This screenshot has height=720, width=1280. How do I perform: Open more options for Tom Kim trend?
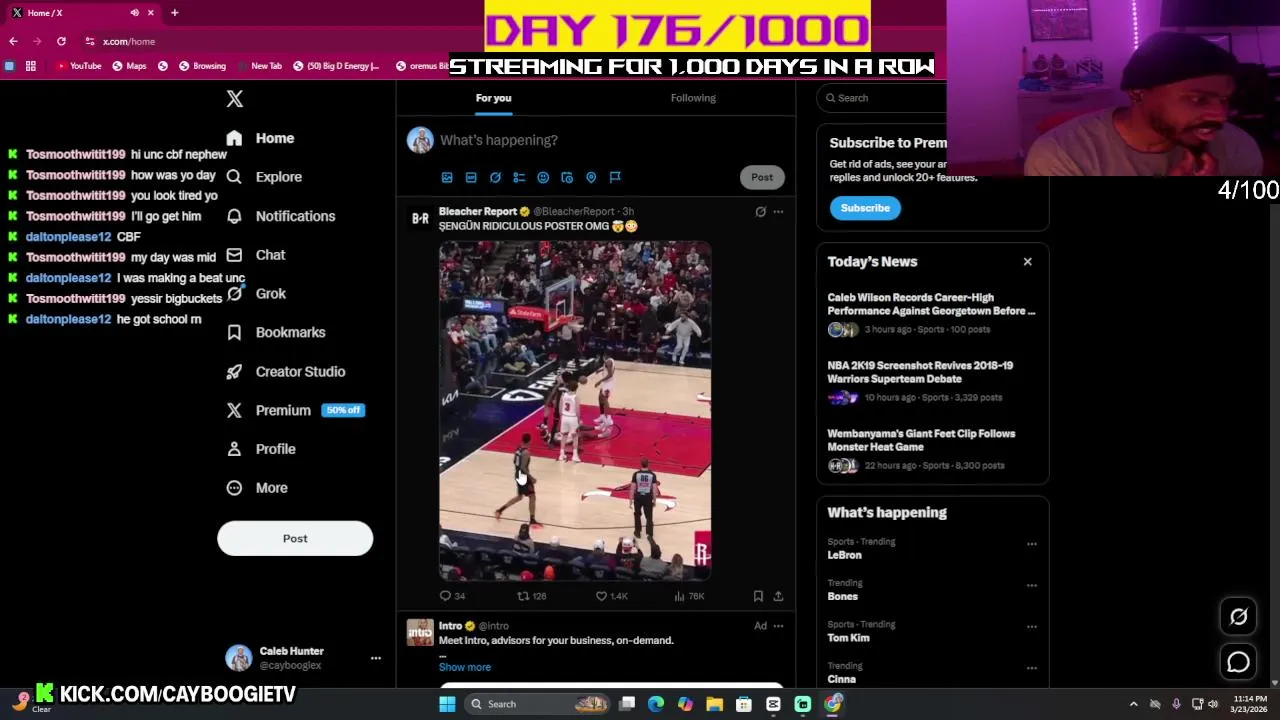click(x=1031, y=627)
